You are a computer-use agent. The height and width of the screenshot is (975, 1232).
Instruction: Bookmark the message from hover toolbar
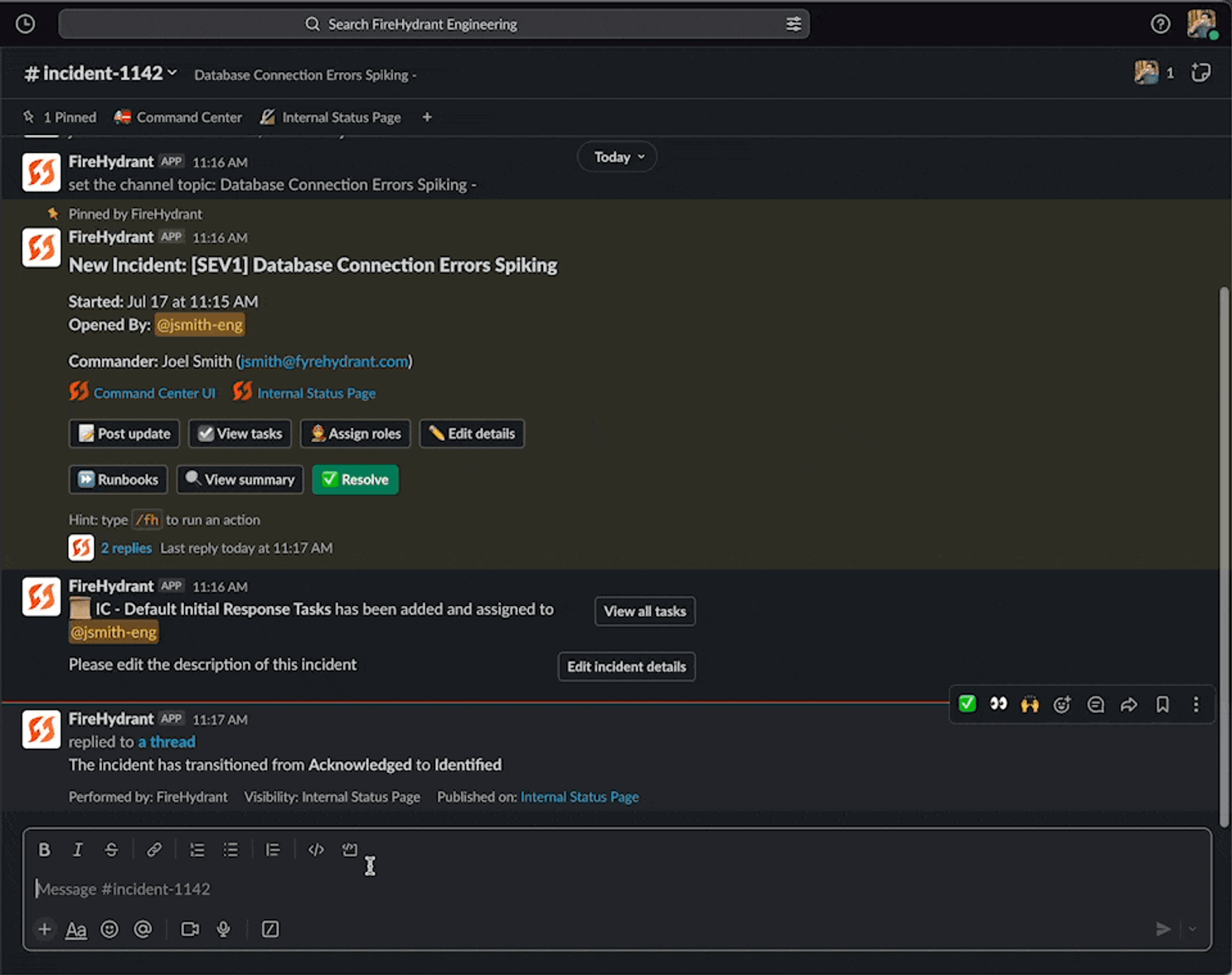(1162, 705)
